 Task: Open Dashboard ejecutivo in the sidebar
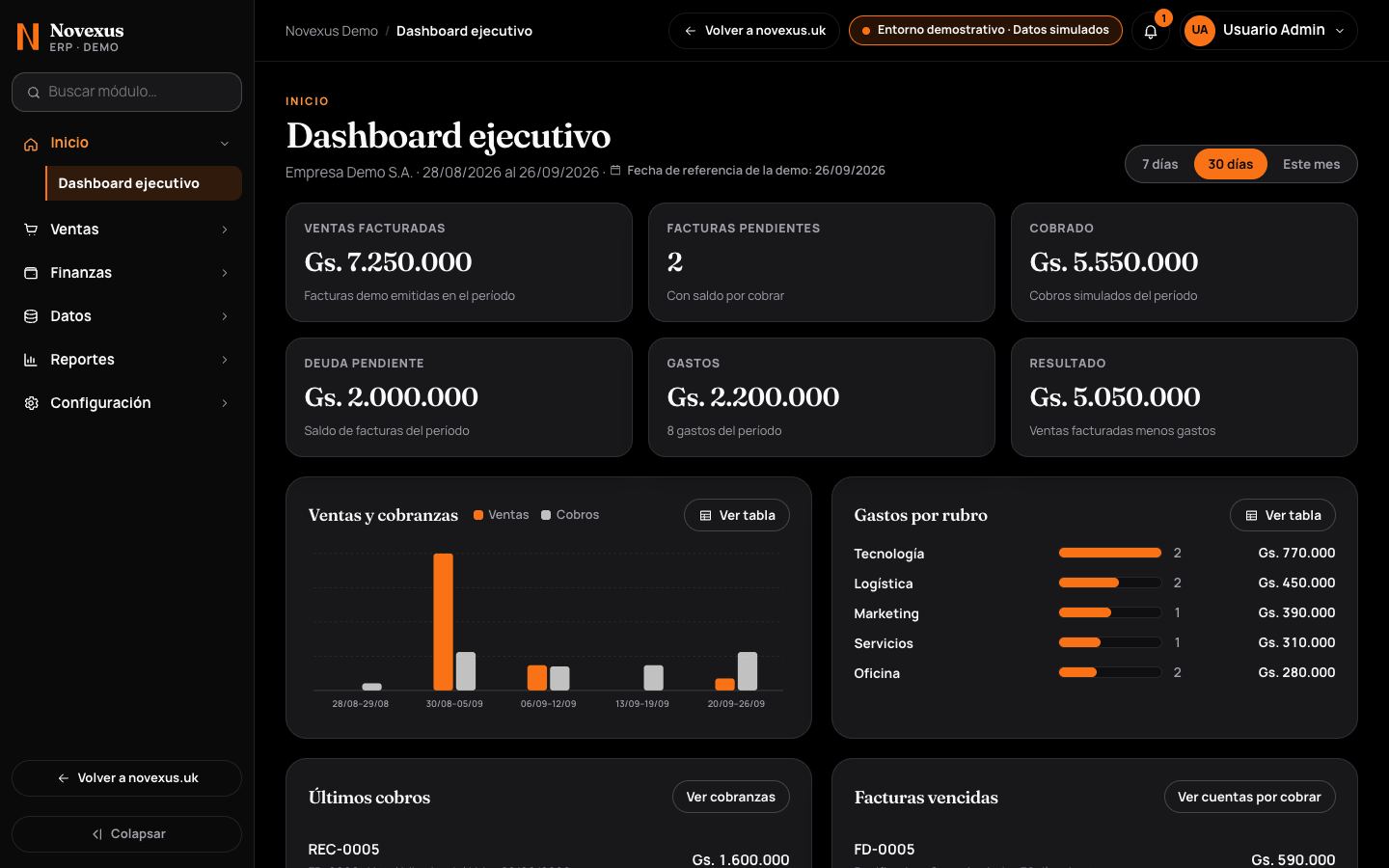(x=144, y=183)
